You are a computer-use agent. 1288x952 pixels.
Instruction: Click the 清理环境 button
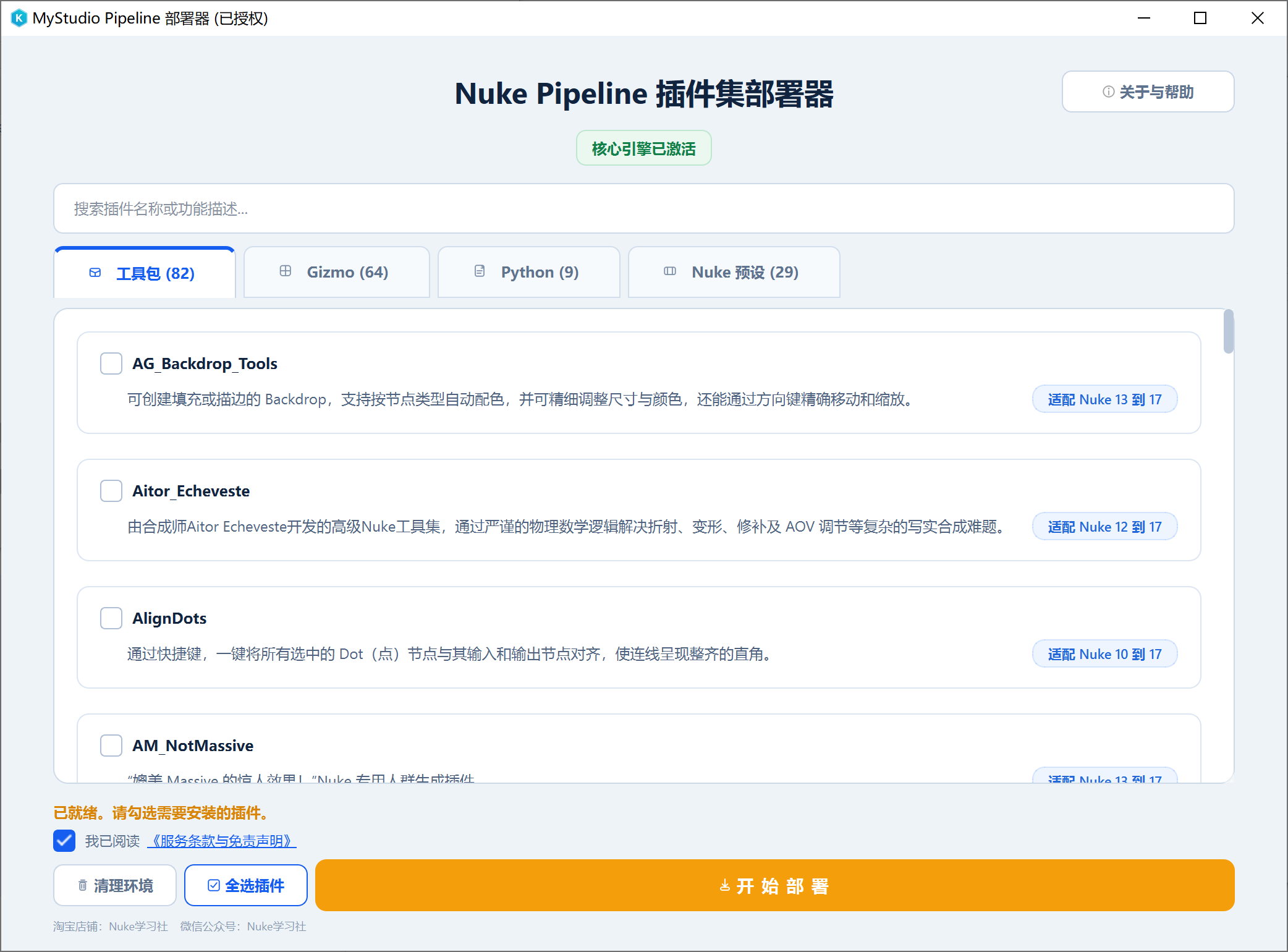tap(115, 885)
